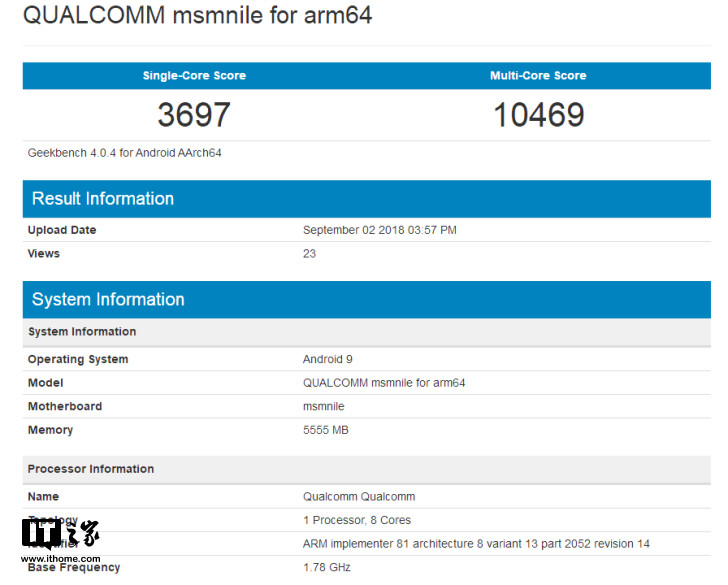Click the processor Name label
The height and width of the screenshot is (585, 728).
pyautogui.click(x=43, y=497)
